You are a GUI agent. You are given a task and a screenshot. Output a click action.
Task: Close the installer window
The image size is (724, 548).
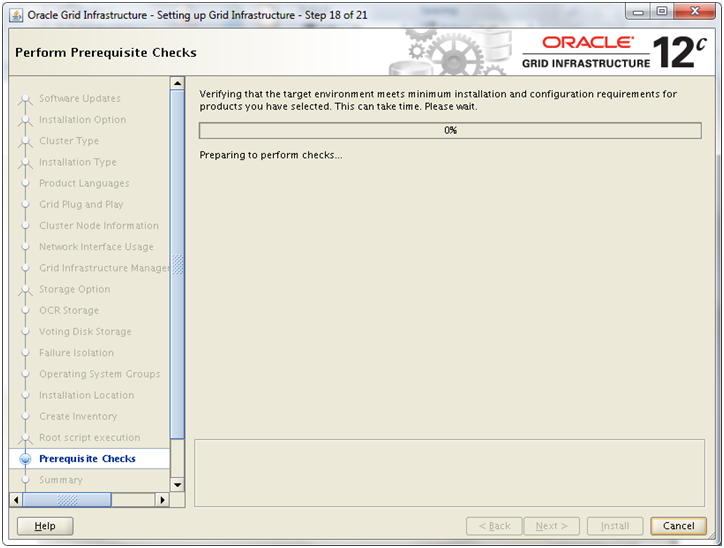(x=694, y=12)
